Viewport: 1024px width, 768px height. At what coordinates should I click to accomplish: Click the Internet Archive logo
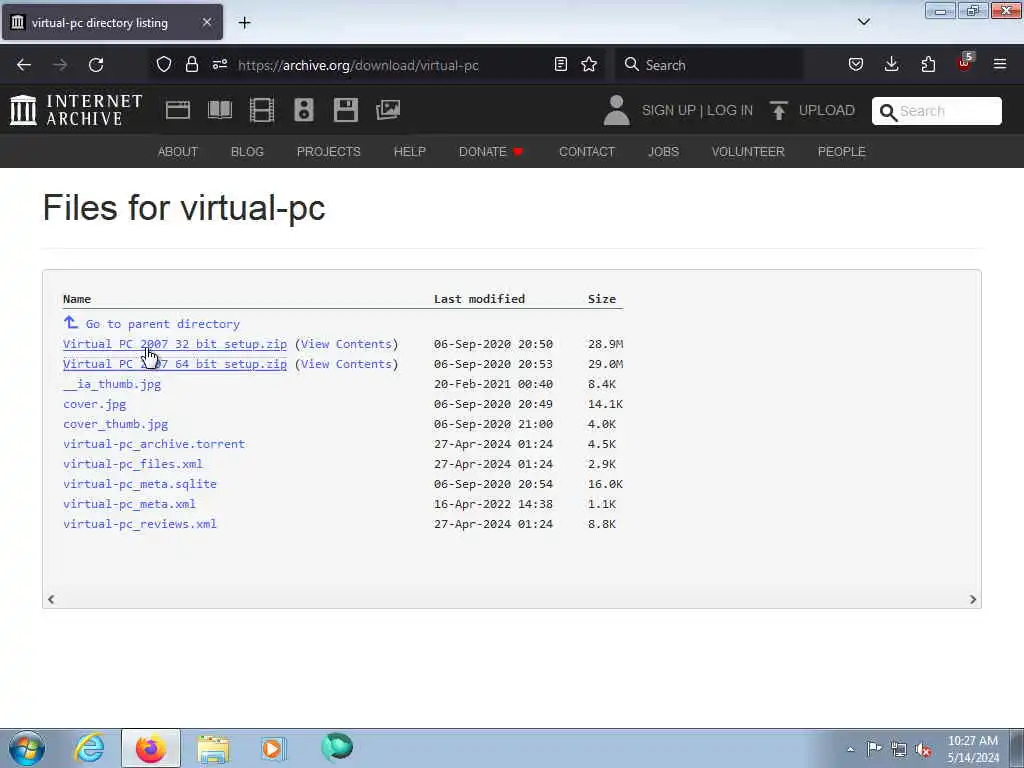coord(76,110)
